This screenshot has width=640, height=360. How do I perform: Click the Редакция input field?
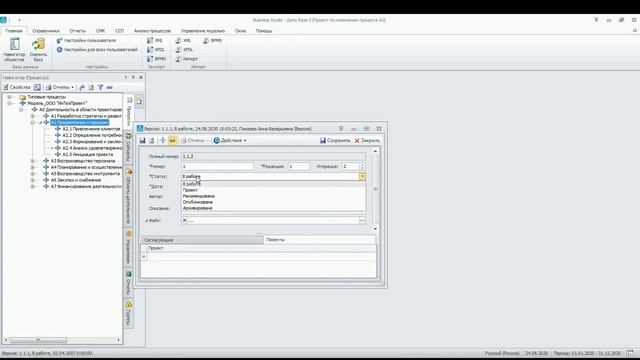click(299, 167)
